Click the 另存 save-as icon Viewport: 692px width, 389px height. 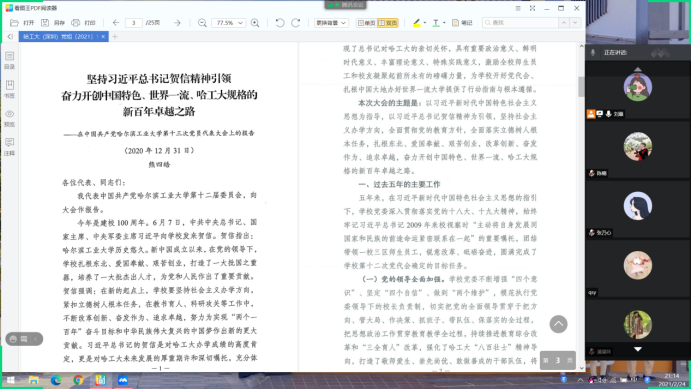point(45,23)
